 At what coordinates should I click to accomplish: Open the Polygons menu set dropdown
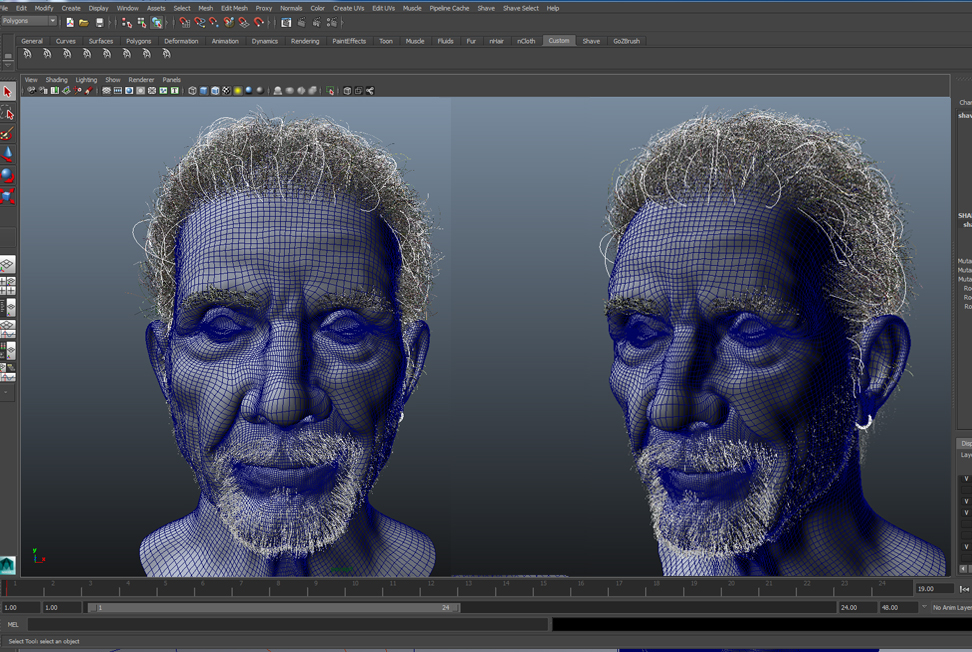pyautogui.click(x=29, y=21)
